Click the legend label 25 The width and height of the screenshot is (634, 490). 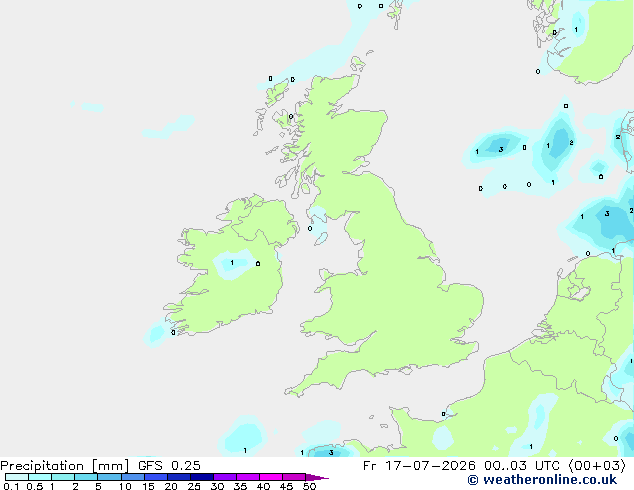click(194, 486)
